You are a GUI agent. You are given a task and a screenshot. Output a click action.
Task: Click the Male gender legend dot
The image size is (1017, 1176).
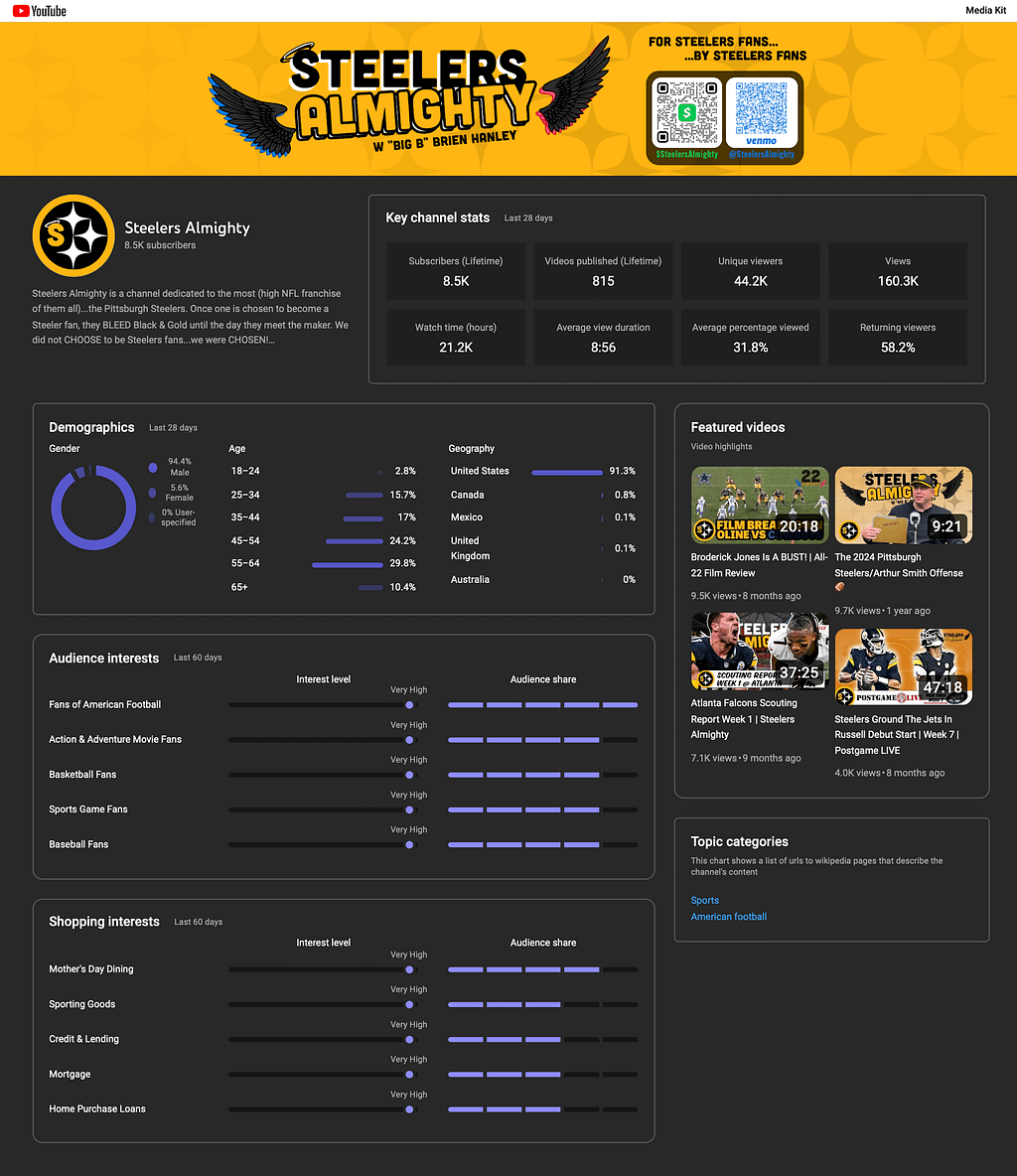[153, 467]
